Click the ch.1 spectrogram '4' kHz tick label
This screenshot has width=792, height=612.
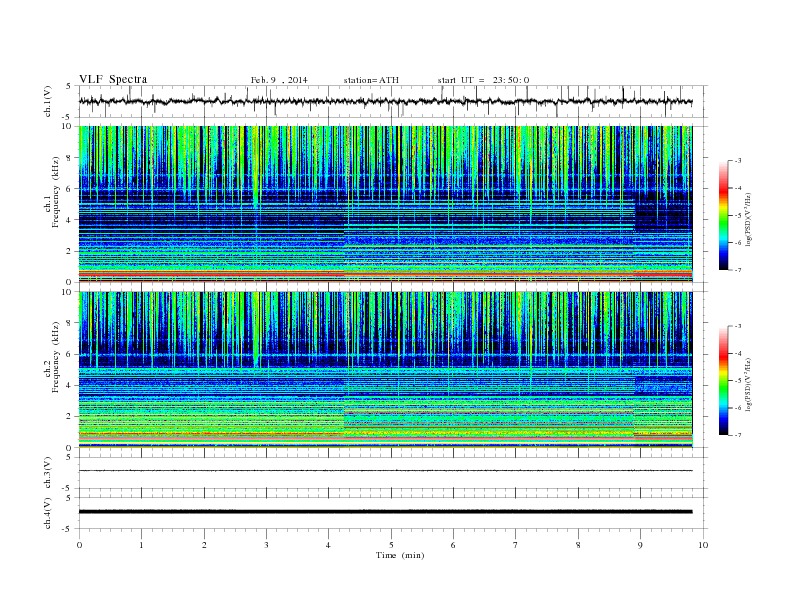coord(70,220)
